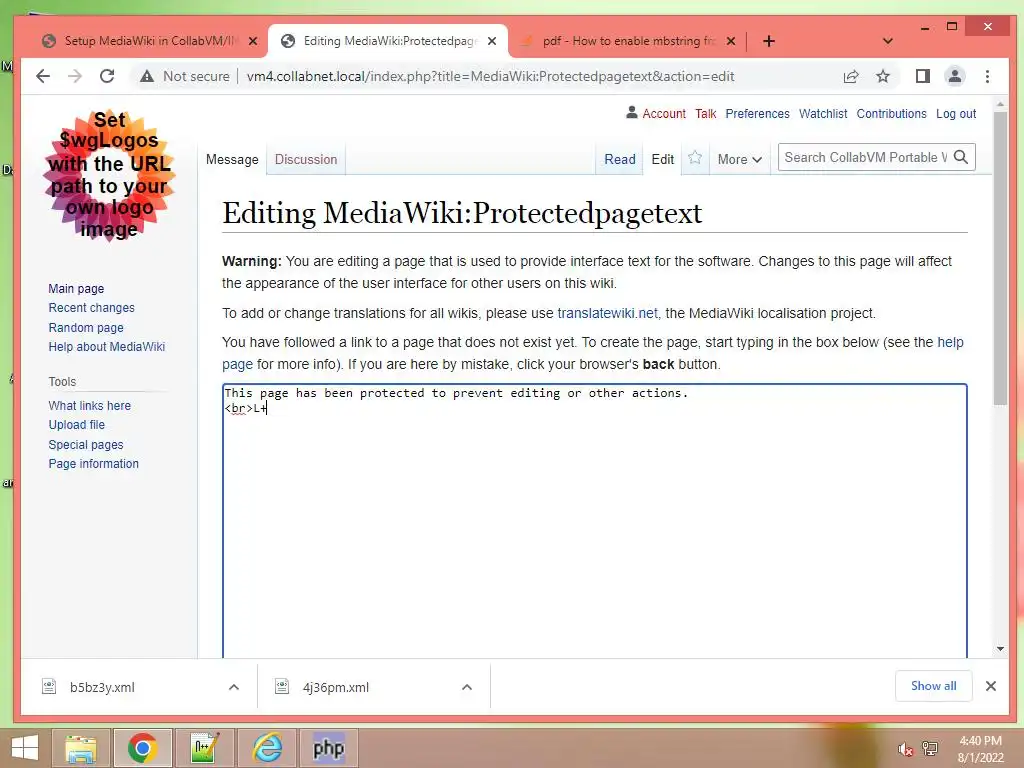Close the pdf mbstring tab

pyautogui.click(x=731, y=41)
